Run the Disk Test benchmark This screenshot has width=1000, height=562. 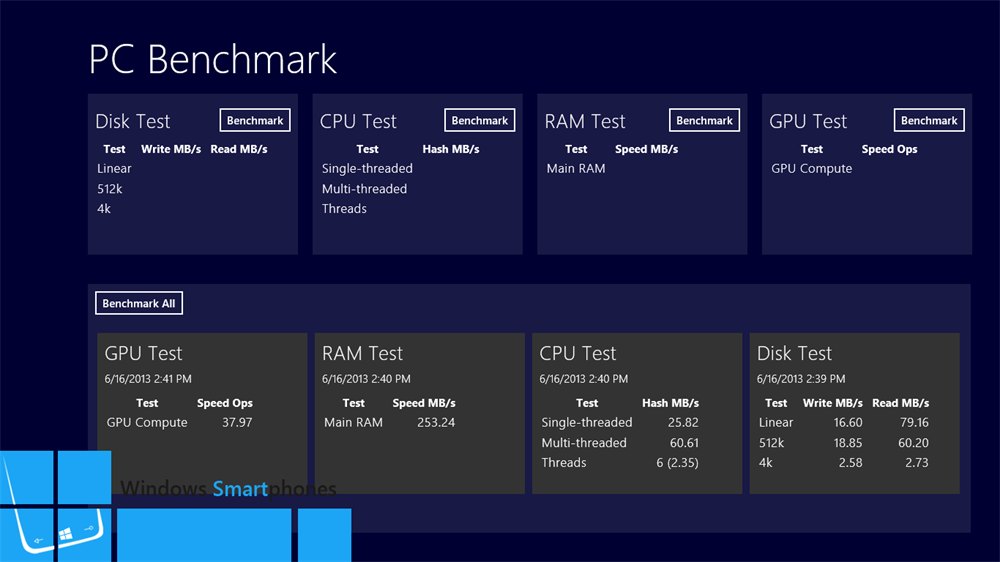click(x=255, y=121)
